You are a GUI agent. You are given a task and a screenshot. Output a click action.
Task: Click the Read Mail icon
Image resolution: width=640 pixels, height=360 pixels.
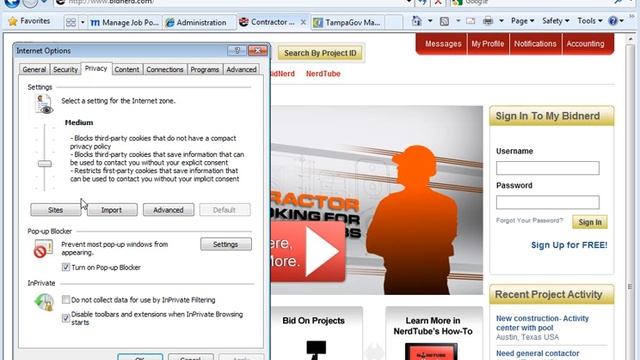(471, 21)
